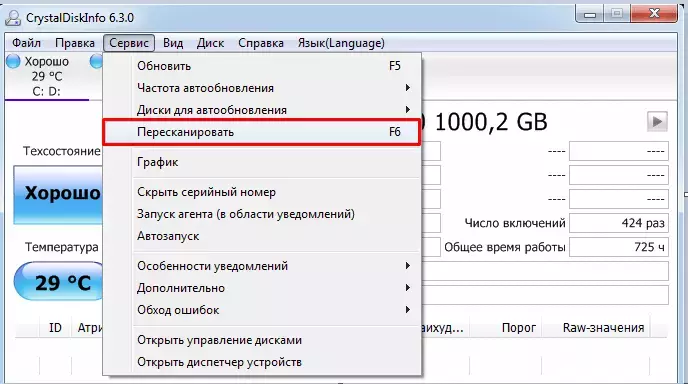Open the Язык(Language) menu

click(x=341, y=43)
